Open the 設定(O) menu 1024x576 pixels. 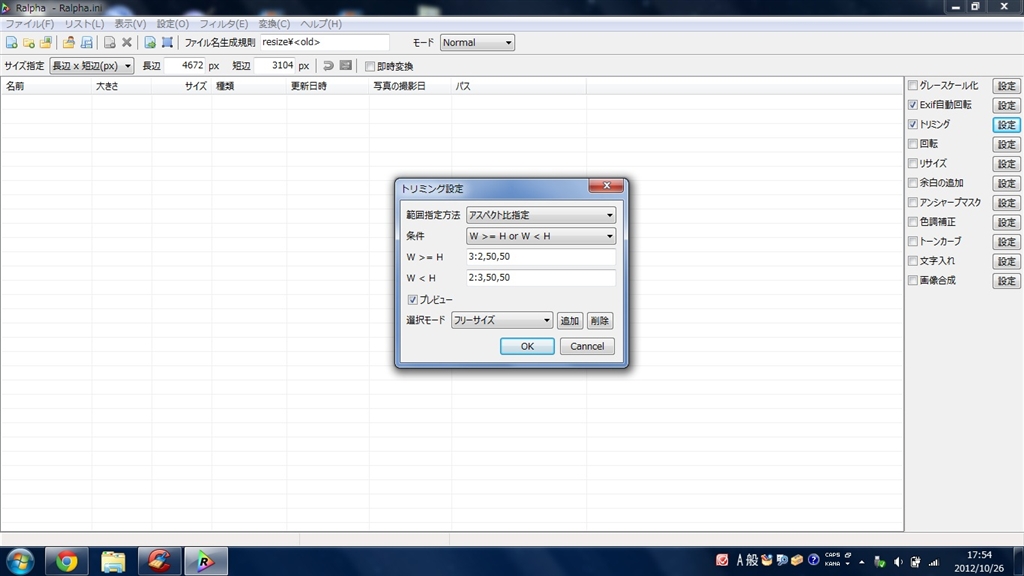click(172, 24)
